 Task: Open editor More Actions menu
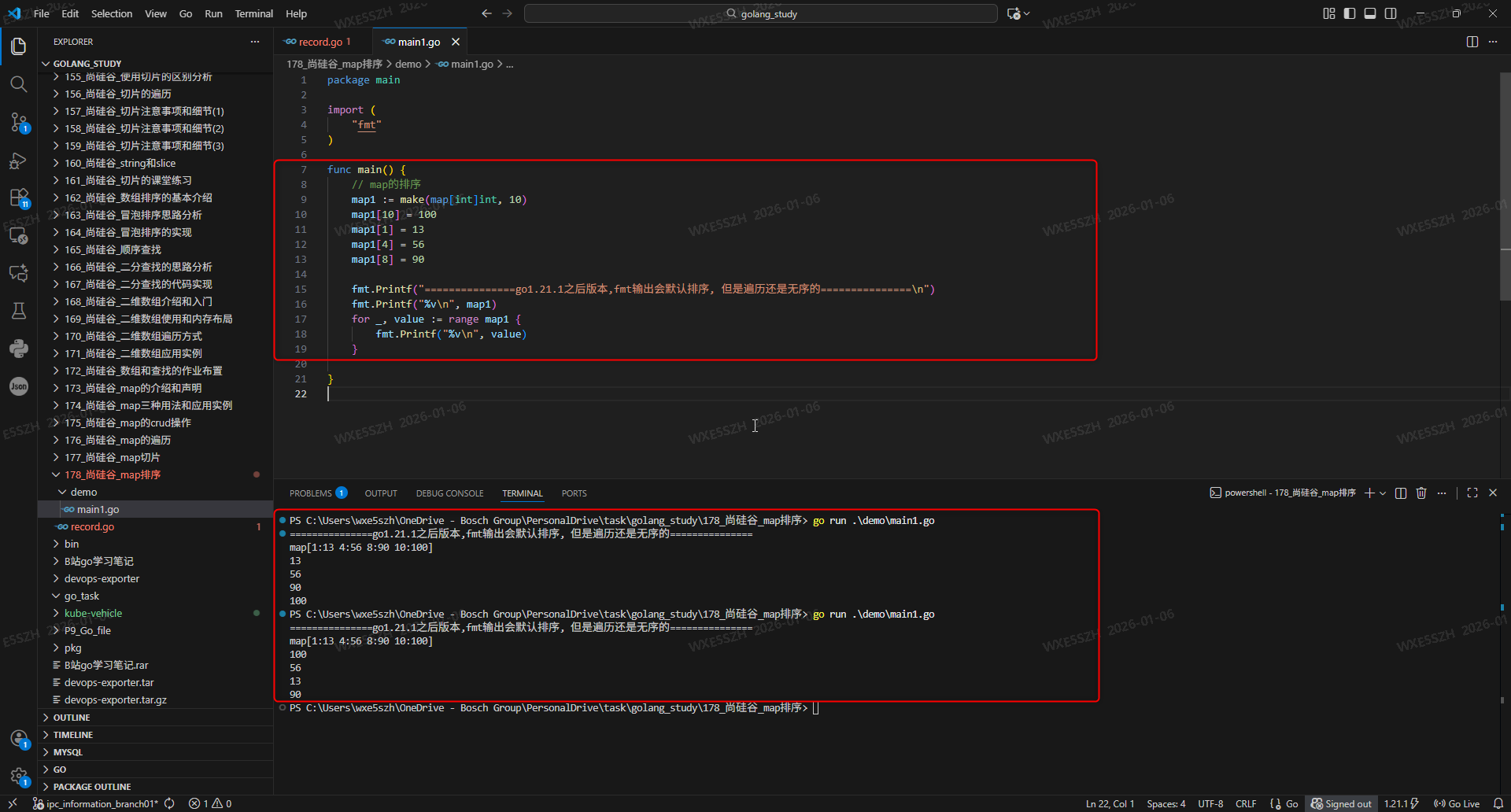[x=1493, y=42]
